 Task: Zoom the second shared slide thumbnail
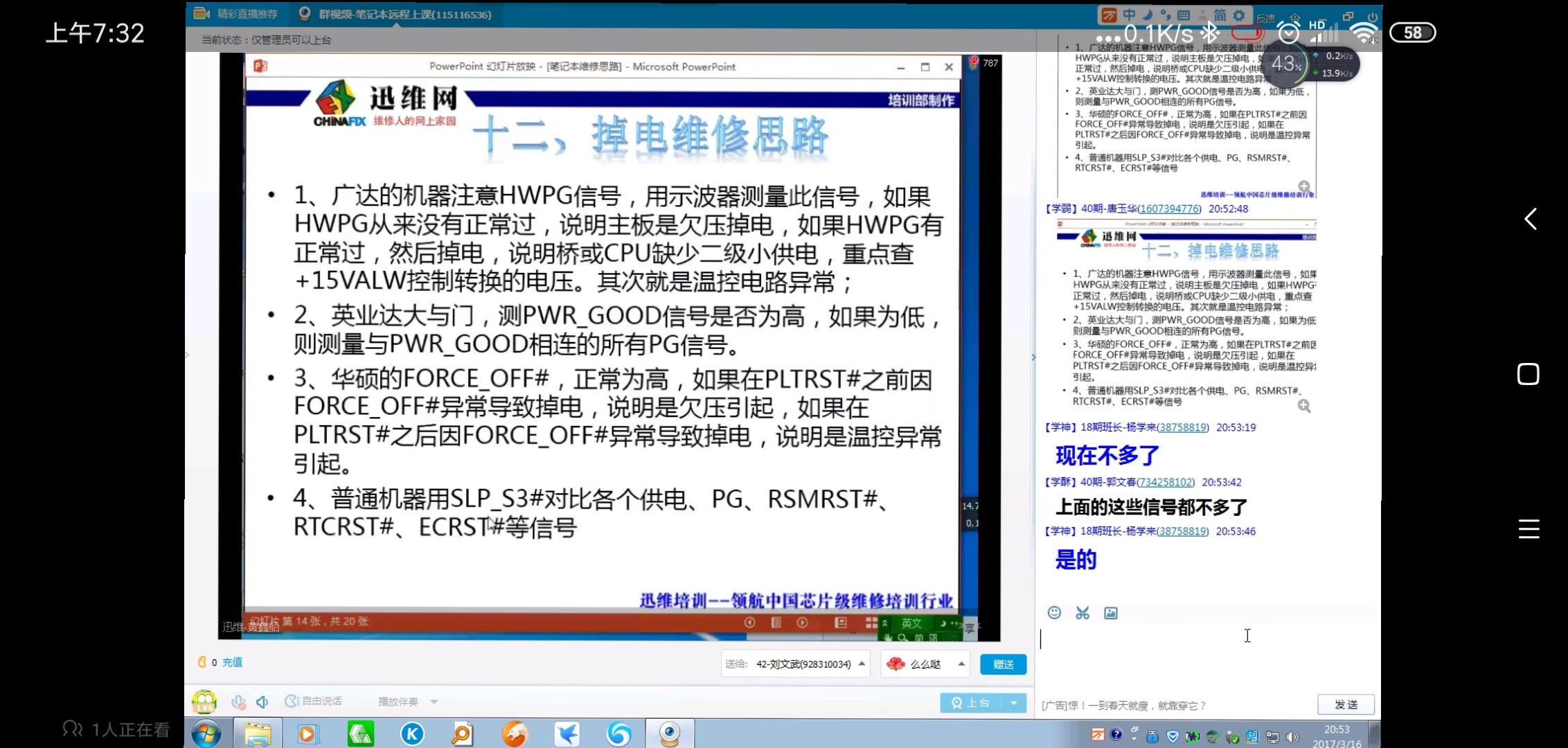tap(1304, 406)
